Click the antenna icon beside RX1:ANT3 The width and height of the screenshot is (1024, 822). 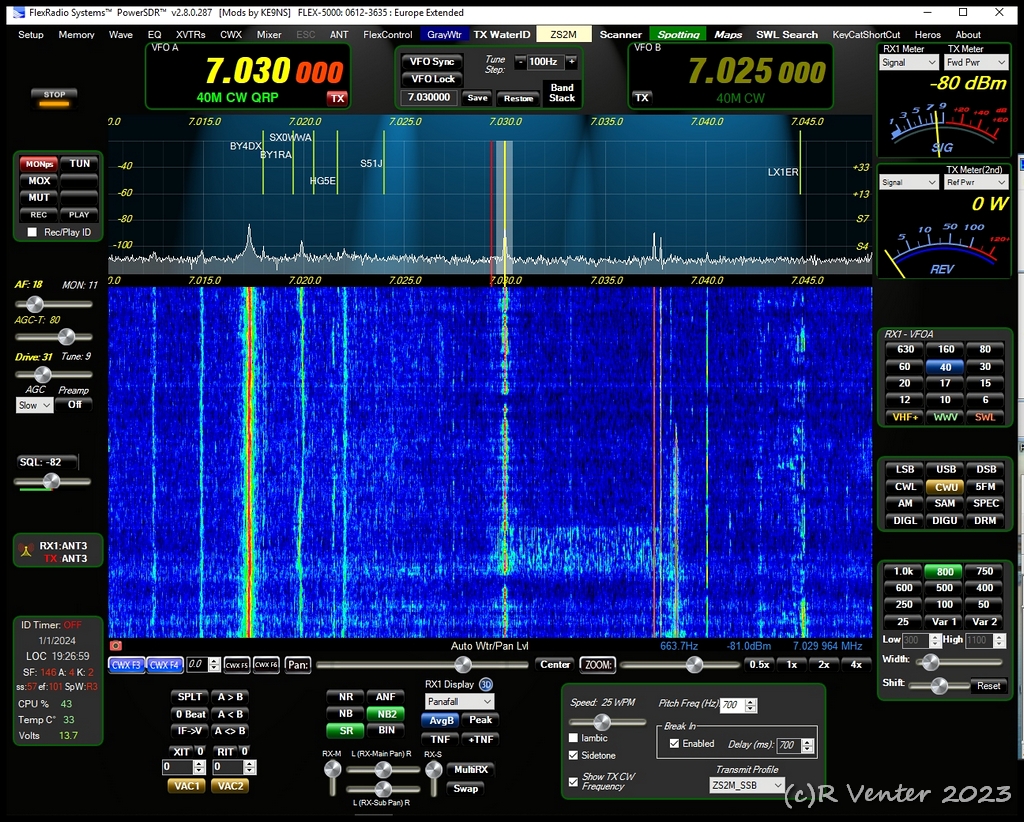[26, 551]
